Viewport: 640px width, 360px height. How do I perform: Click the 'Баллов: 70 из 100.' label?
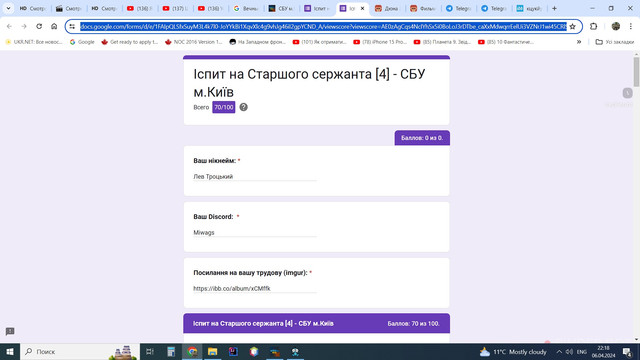(x=413, y=323)
